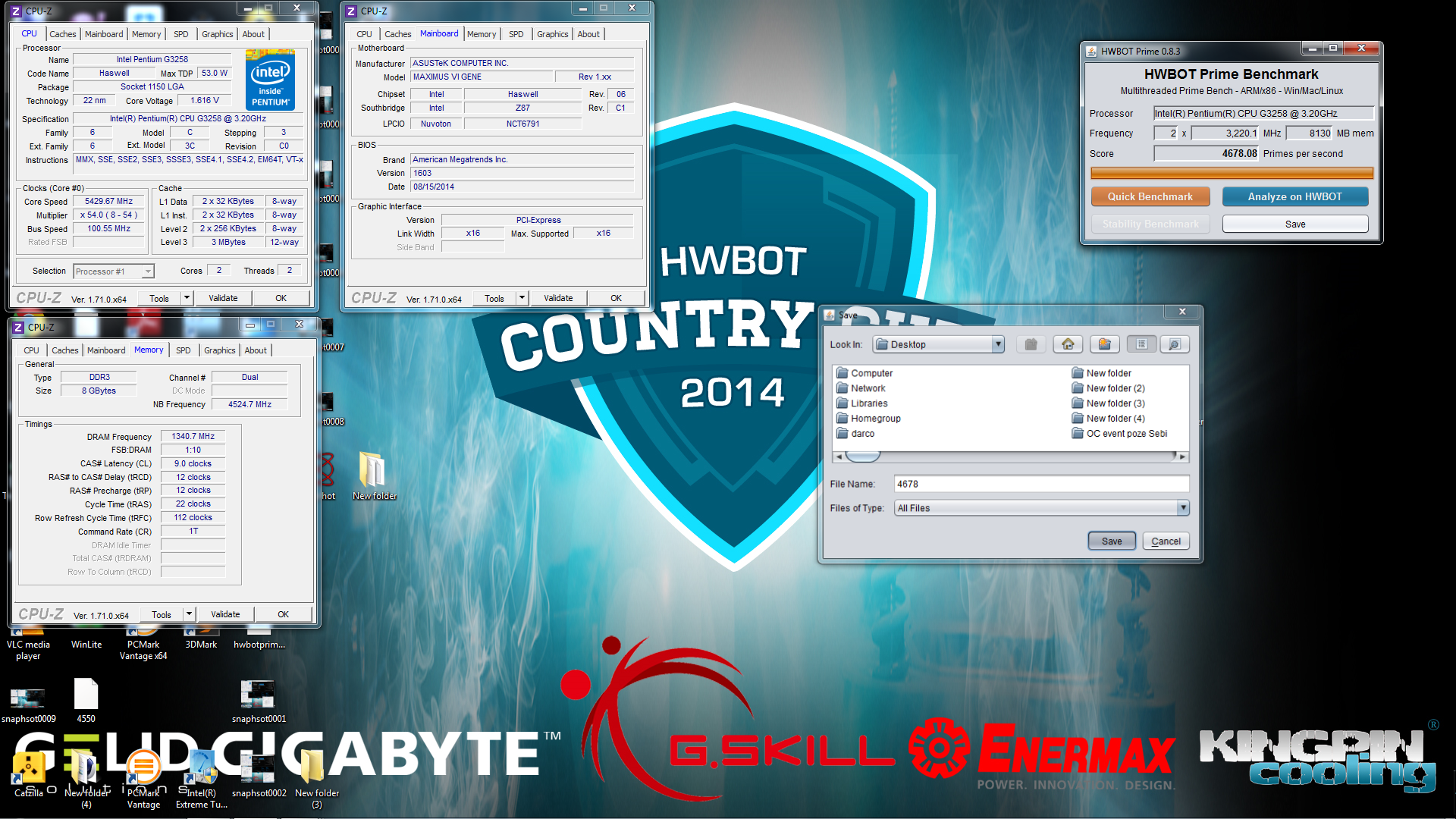Select 'New folder (2)' in Save dialog list
This screenshot has width=1456, height=819.
point(1108,388)
